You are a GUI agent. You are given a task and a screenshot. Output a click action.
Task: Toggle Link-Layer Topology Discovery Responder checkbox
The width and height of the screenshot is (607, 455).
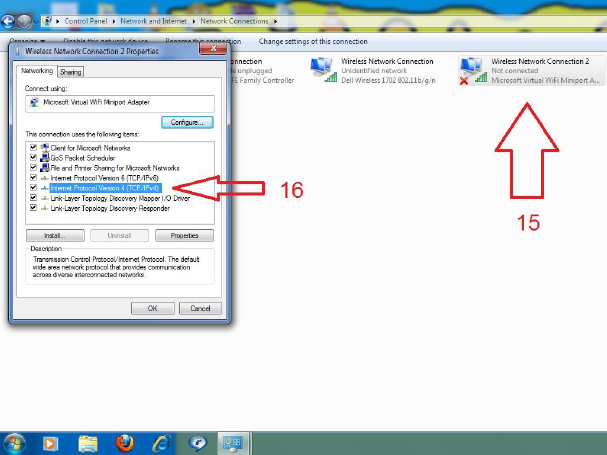33,208
